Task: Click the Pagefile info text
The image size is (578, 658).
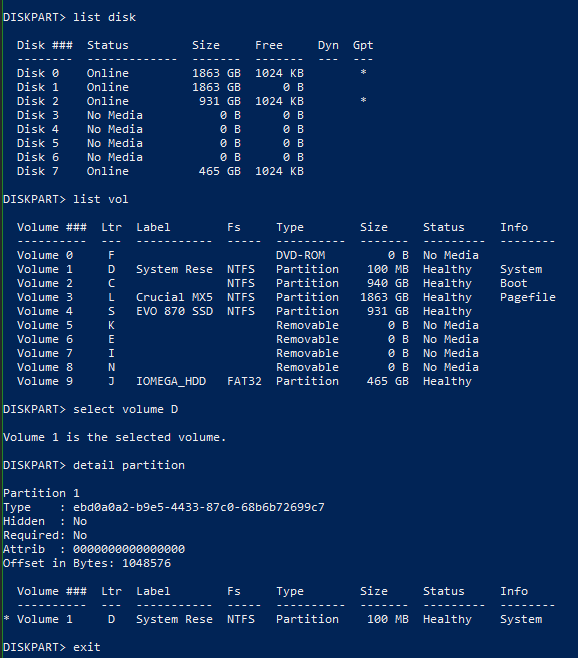Action: [528, 297]
